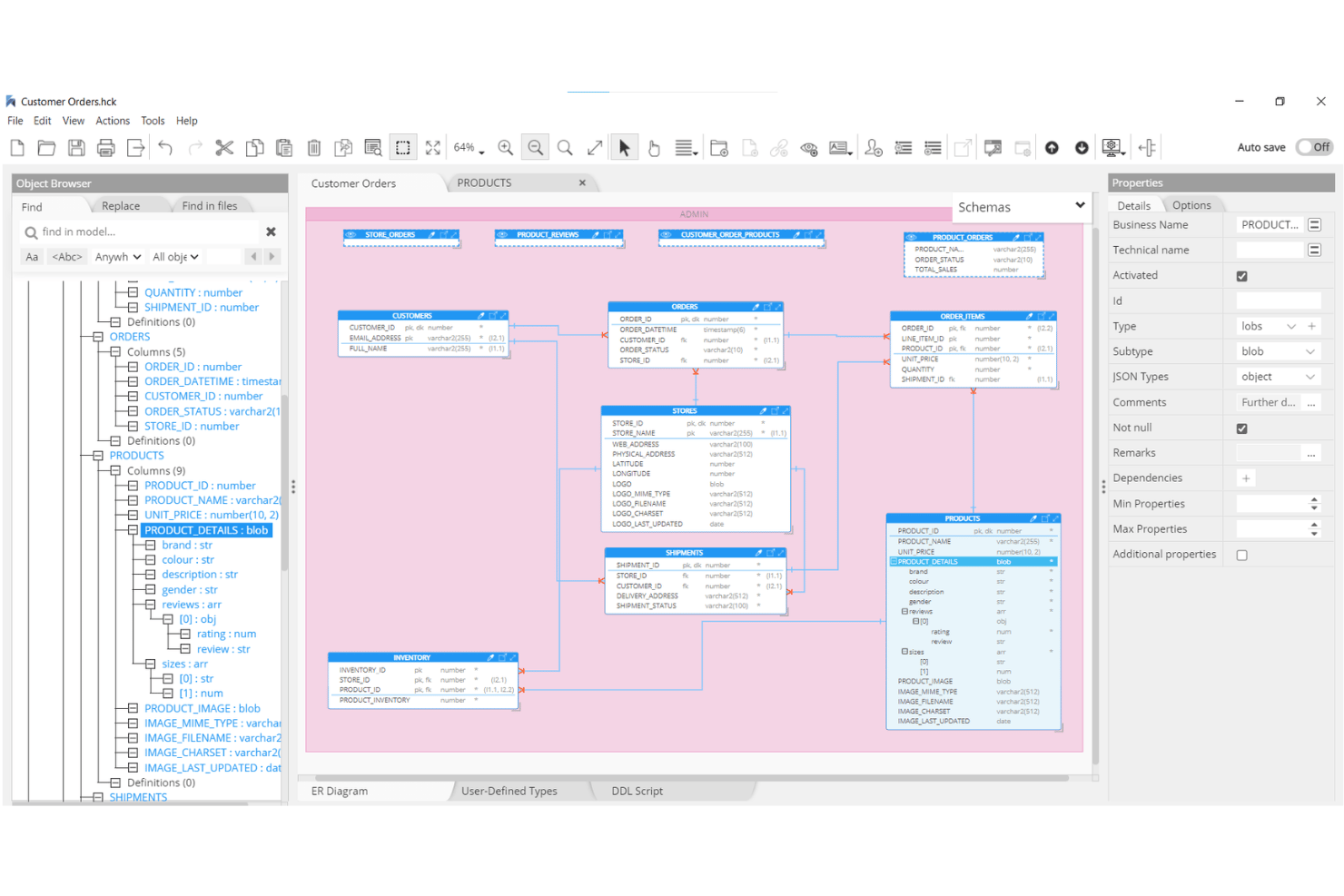The width and height of the screenshot is (1344, 896).
Task: Delete selection with the trash icon
Action: pos(314,148)
